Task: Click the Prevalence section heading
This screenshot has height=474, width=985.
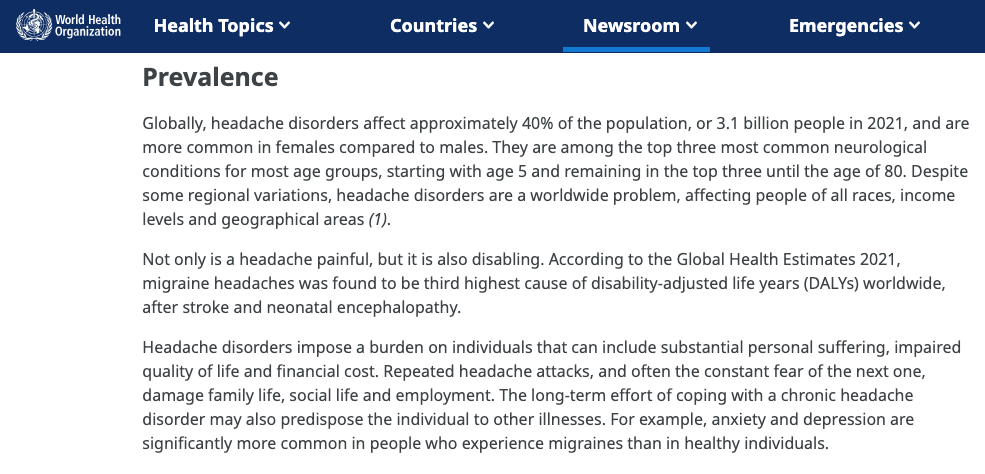Action: [210, 77]
